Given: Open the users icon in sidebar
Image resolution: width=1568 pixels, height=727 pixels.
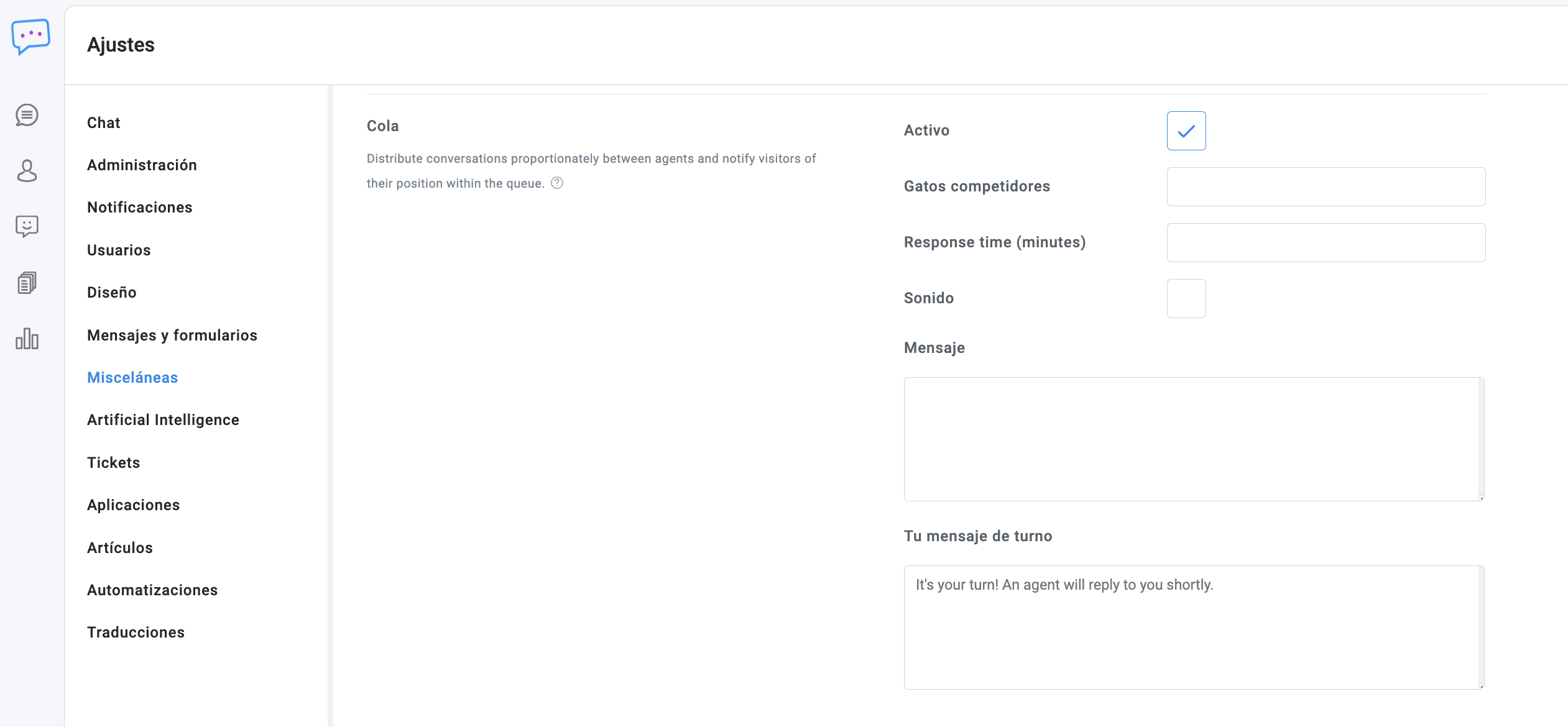Looking at the screenshot, I should [x=27, y=171].
